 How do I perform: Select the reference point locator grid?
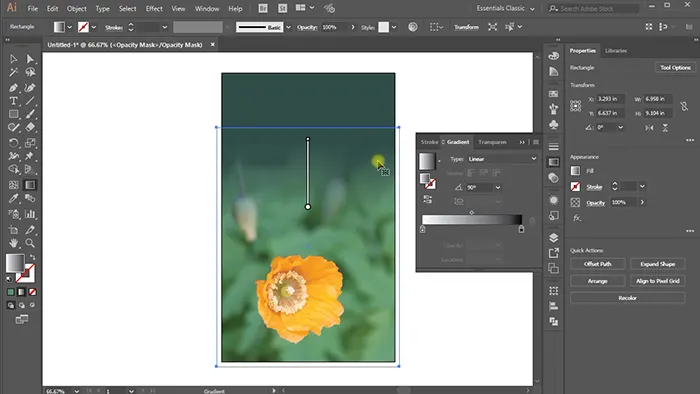pos(575,106)
